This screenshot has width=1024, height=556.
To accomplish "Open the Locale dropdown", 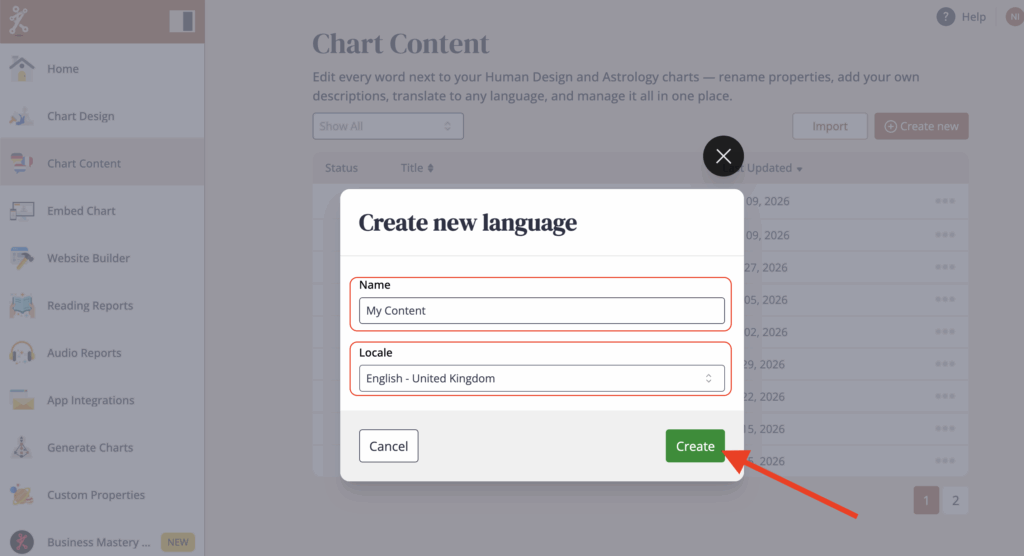I will point(541,379).
